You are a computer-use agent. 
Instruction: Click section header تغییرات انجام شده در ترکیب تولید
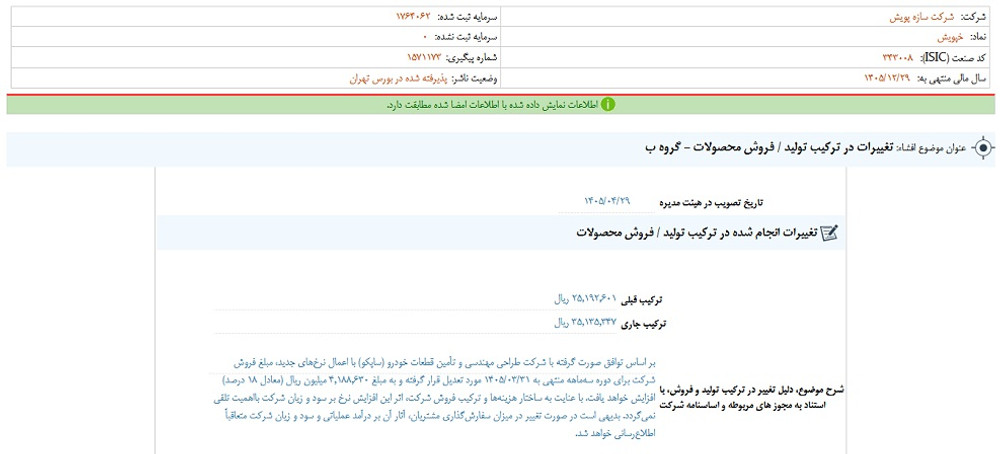[696, 233]
